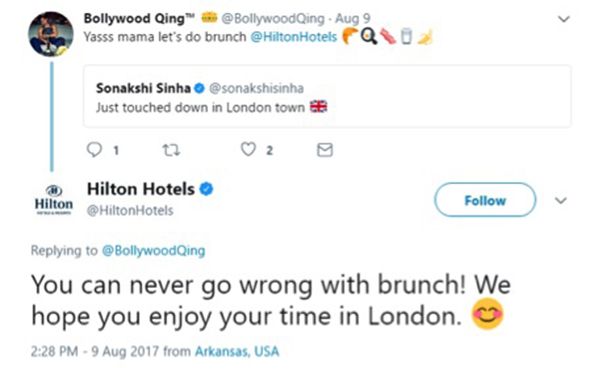
Task: Click the @sonakshisinha handle
Action: (256, 88)
